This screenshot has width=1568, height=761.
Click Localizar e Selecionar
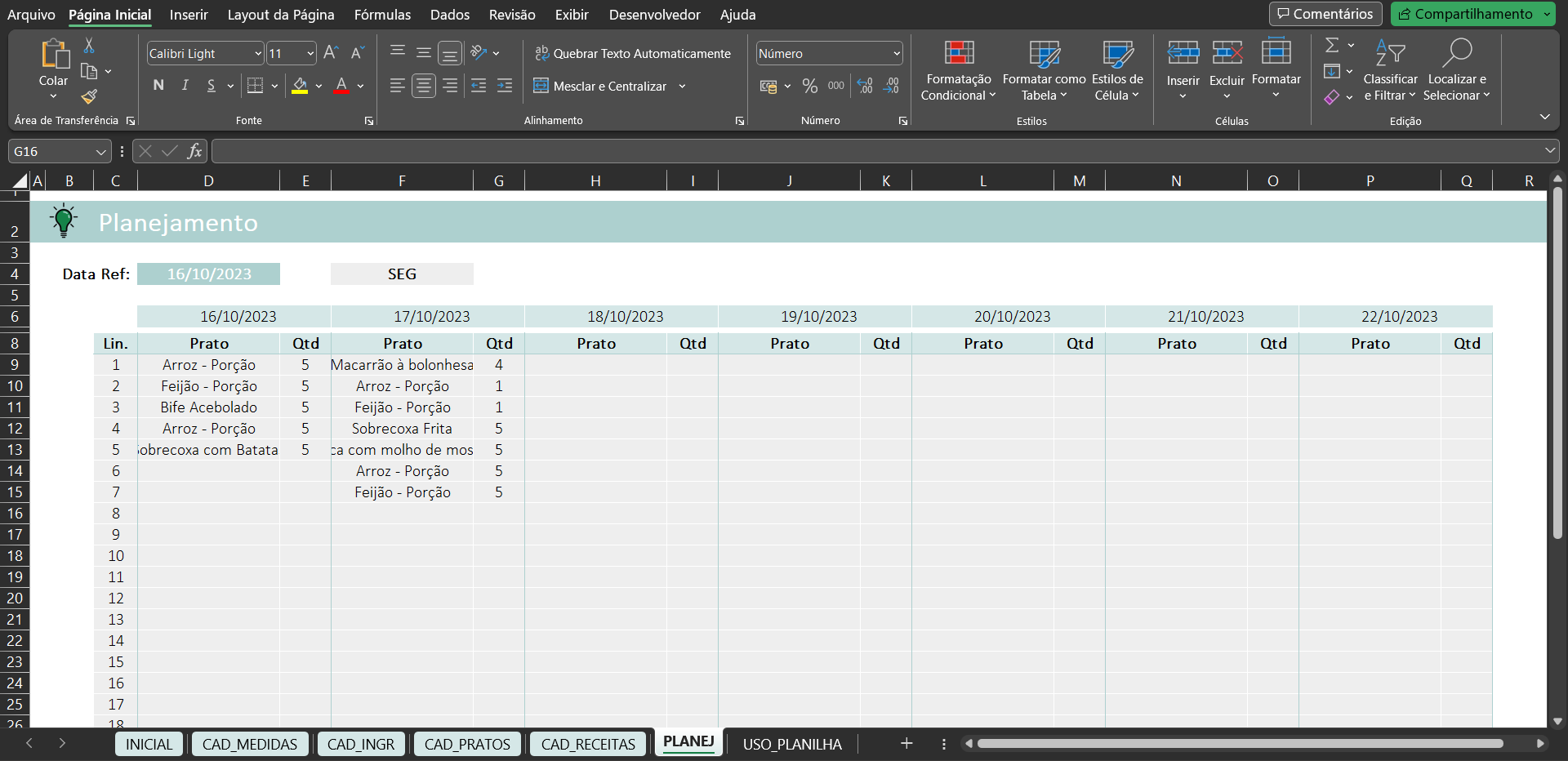pos(1457,72)
